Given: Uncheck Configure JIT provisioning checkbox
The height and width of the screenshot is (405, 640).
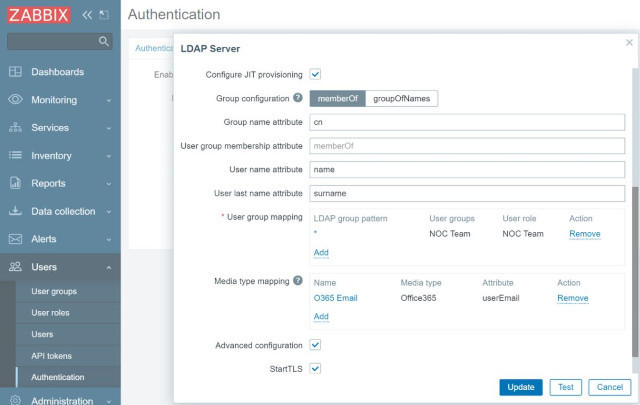Looking at the screenshot, I should click(x=315, y=74).
